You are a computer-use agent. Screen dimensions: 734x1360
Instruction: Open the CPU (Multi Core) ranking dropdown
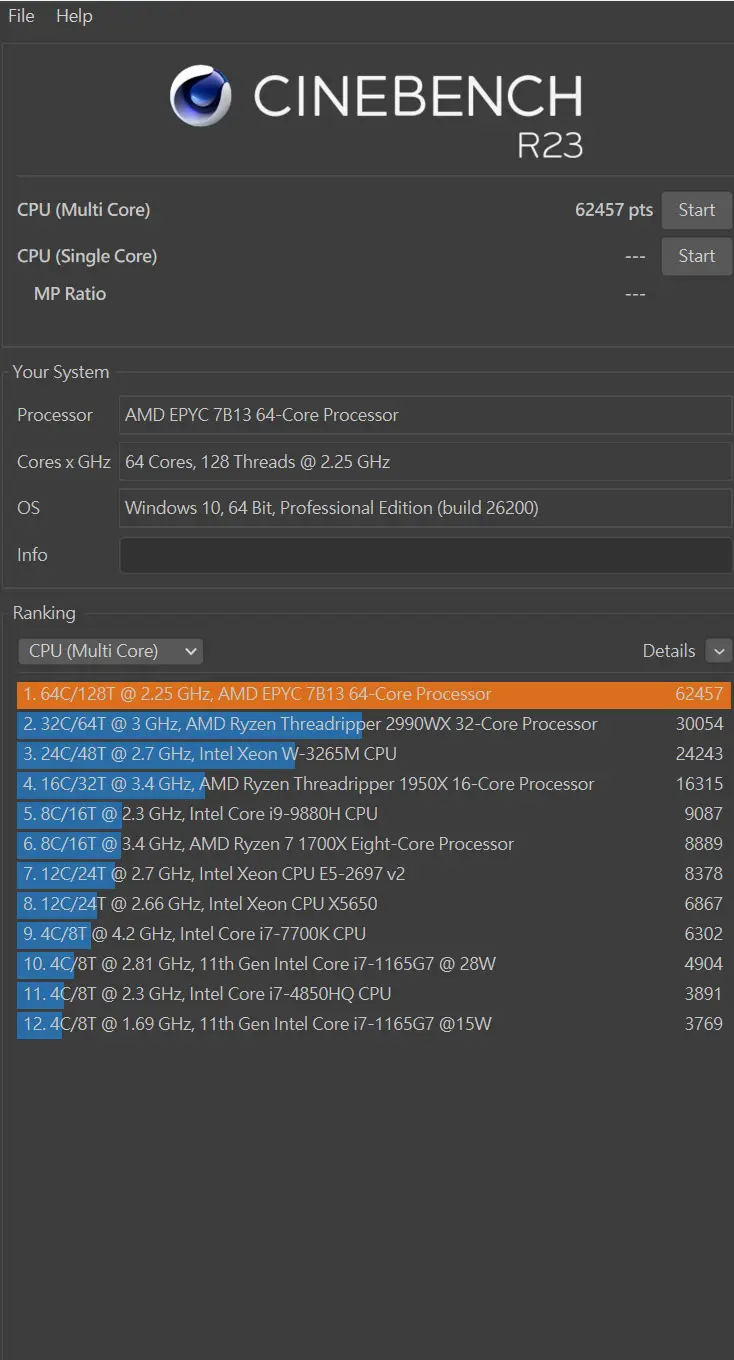(x=110, y=651)
